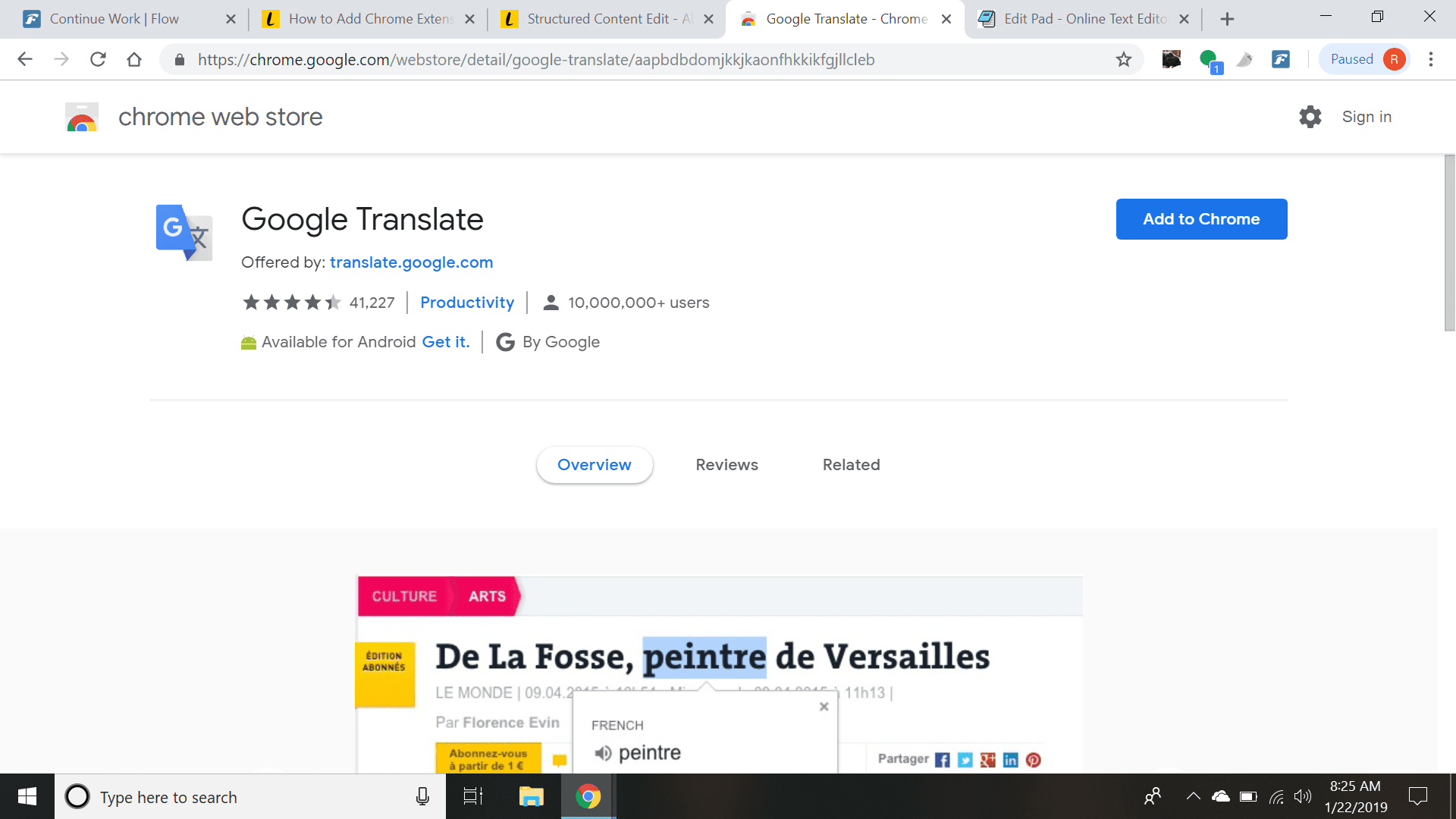Close the translation popup with X button
This screenshot has height=819, width=1456.
[x=824, y=707]
